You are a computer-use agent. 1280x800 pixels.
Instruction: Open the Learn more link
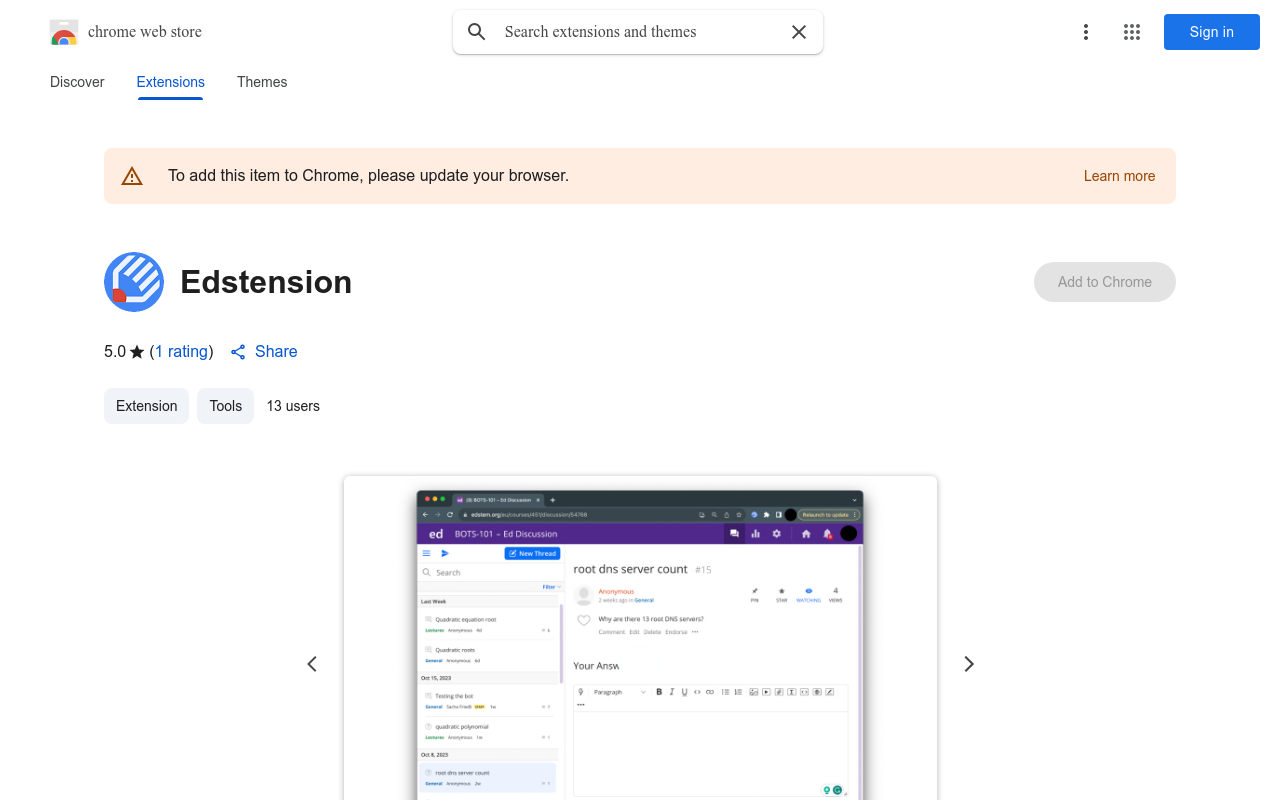(x=1119, y=176)
